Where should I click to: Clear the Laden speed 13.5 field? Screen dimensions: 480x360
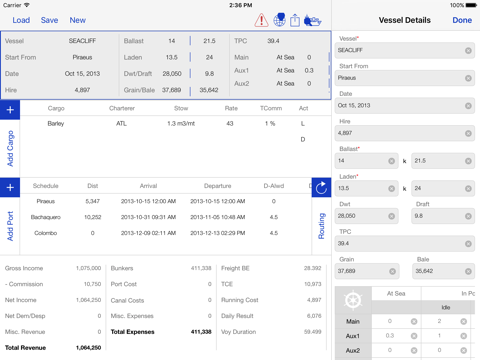click(x=391, y=189)
